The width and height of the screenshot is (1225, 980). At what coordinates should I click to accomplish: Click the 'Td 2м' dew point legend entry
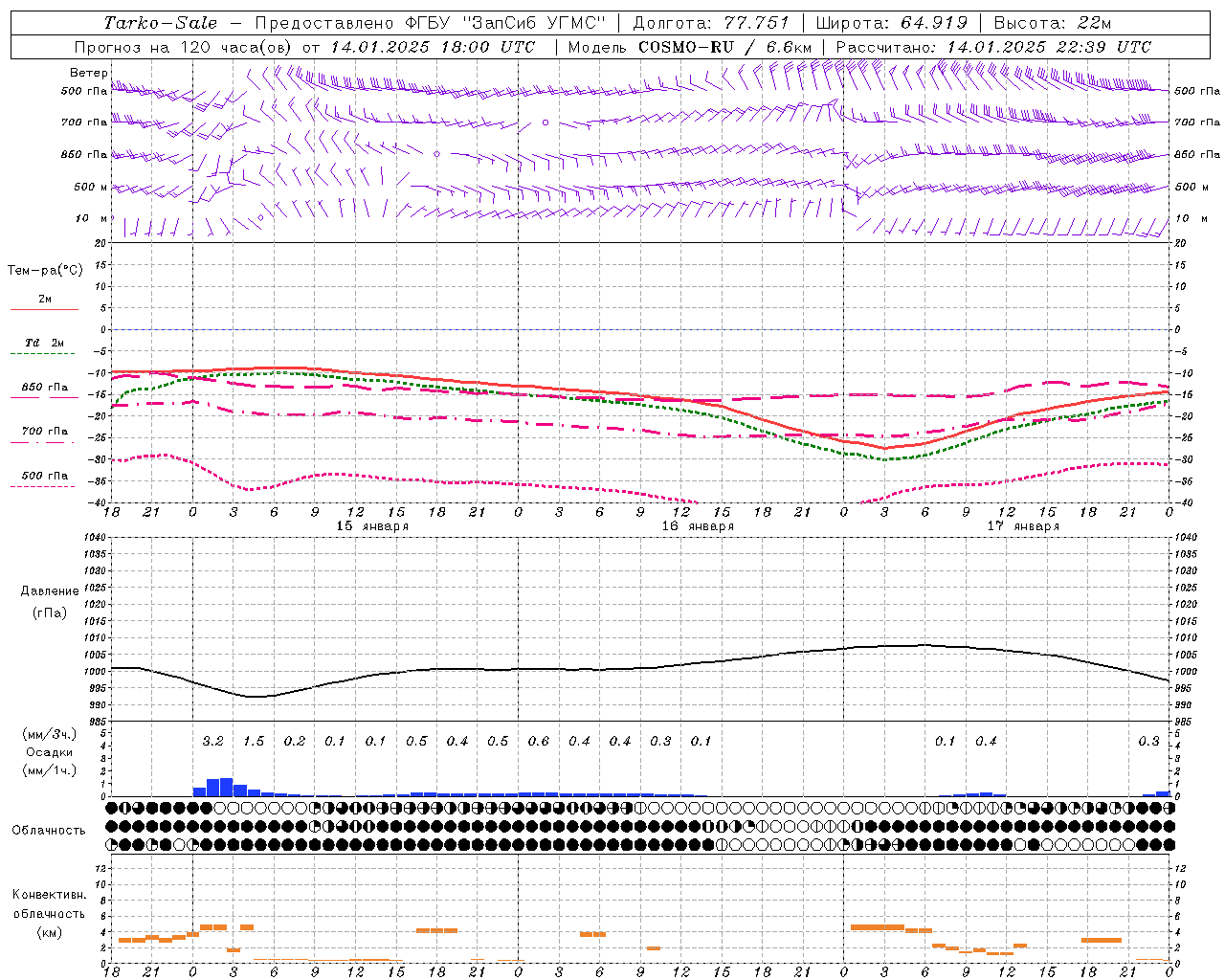44,343
